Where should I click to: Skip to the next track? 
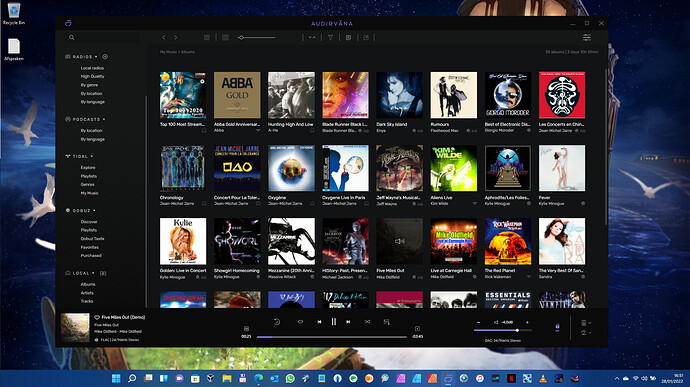point(348,322)
